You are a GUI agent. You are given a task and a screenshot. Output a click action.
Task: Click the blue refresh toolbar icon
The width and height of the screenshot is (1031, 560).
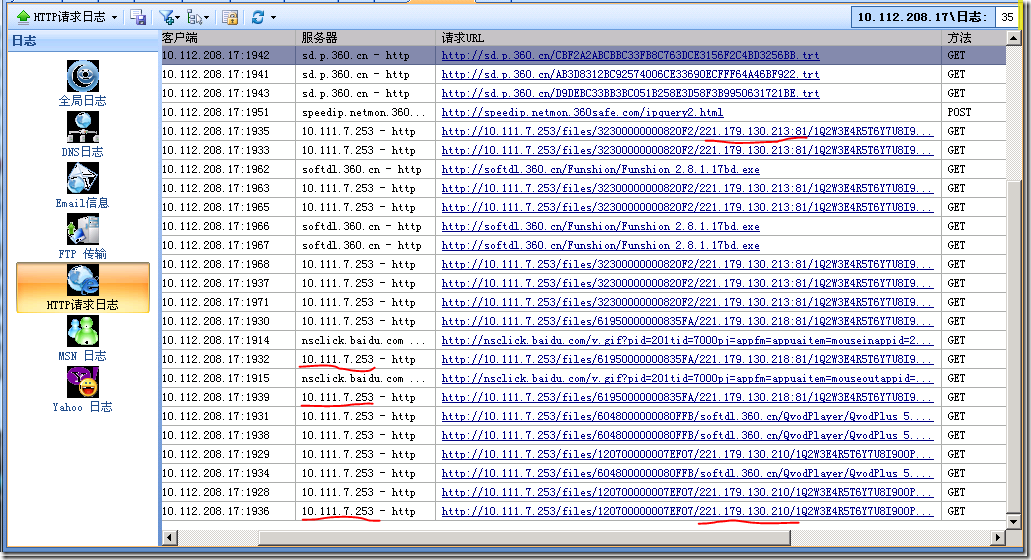pos(258,18)
